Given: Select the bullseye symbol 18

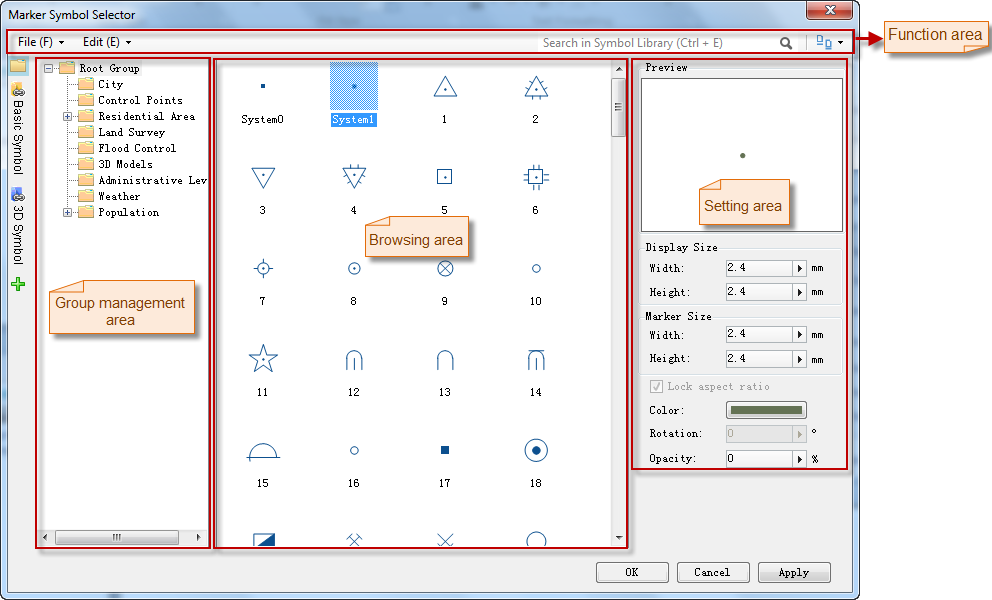Looking at the screenshot, I should tap(536, 451).
